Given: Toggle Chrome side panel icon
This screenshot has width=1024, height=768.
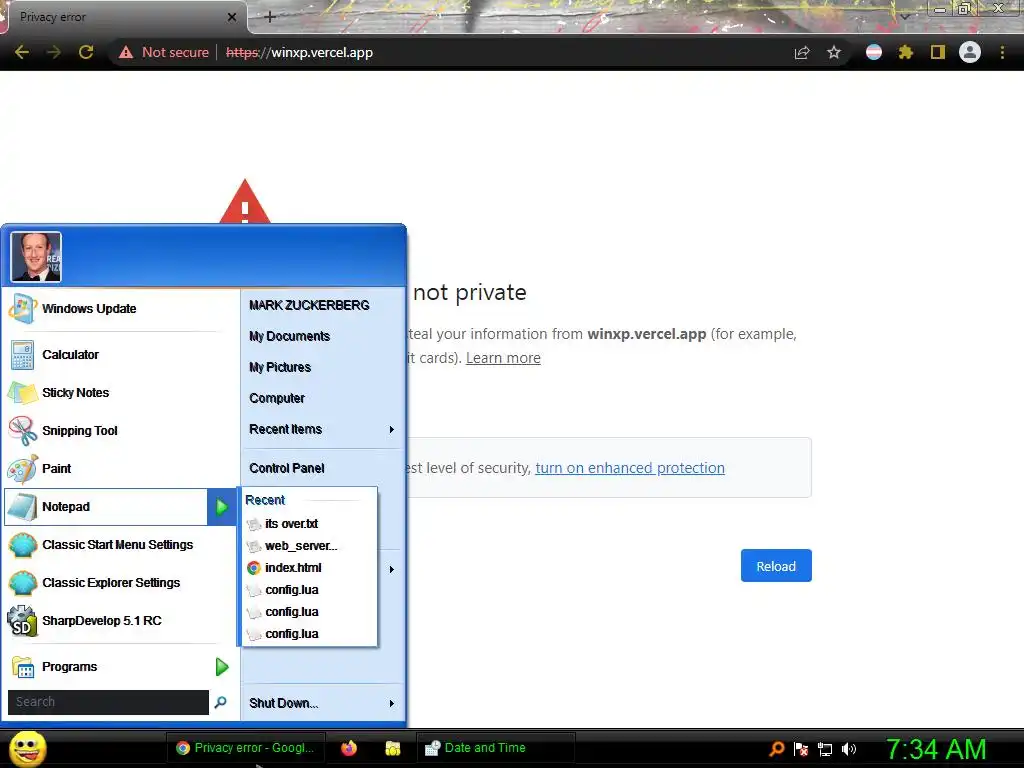Looking at the screenshot, I should pyautogui.click(x=938, y=52).
